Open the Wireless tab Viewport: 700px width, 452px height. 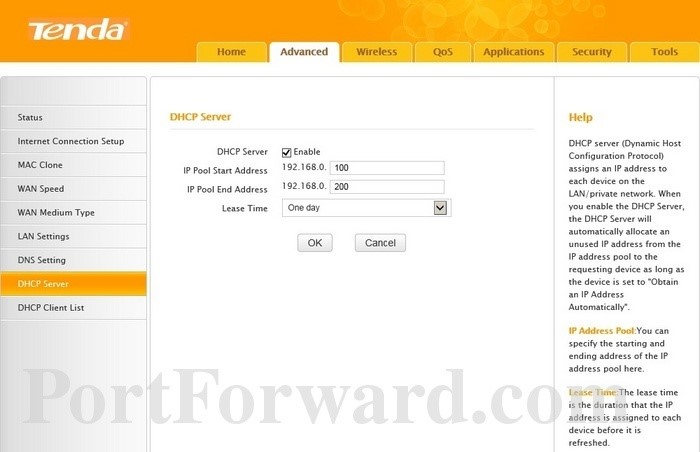[376, 52]
